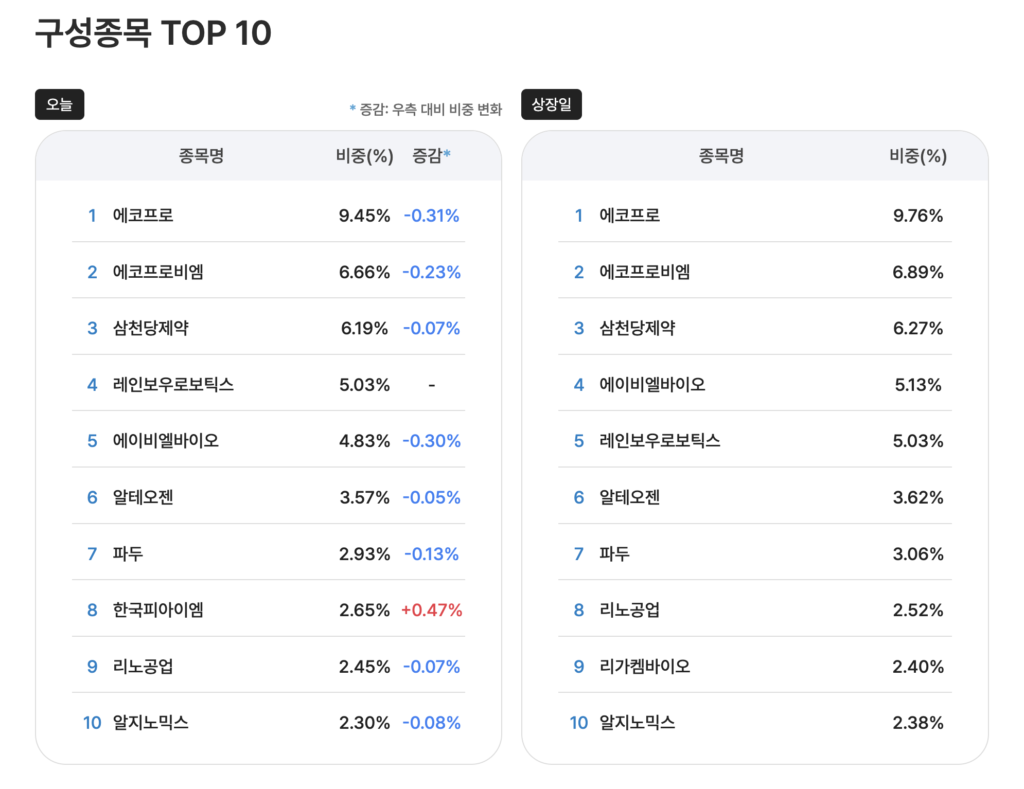Click the 구성종목 TOP 10 heading
1024x789 pixels.
coord(153,33)
